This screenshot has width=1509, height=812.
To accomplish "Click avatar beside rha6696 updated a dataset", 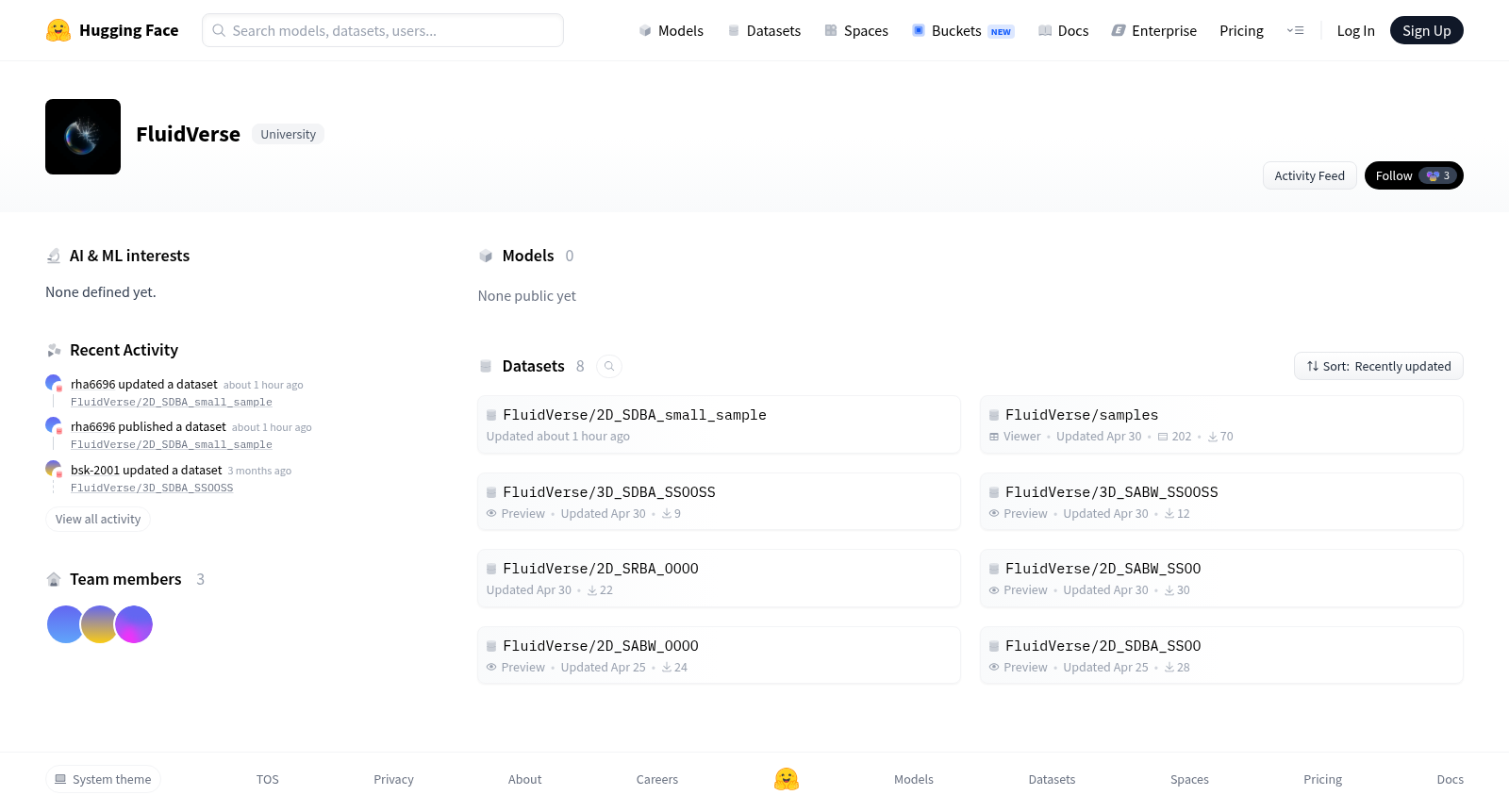I will 54,383.
